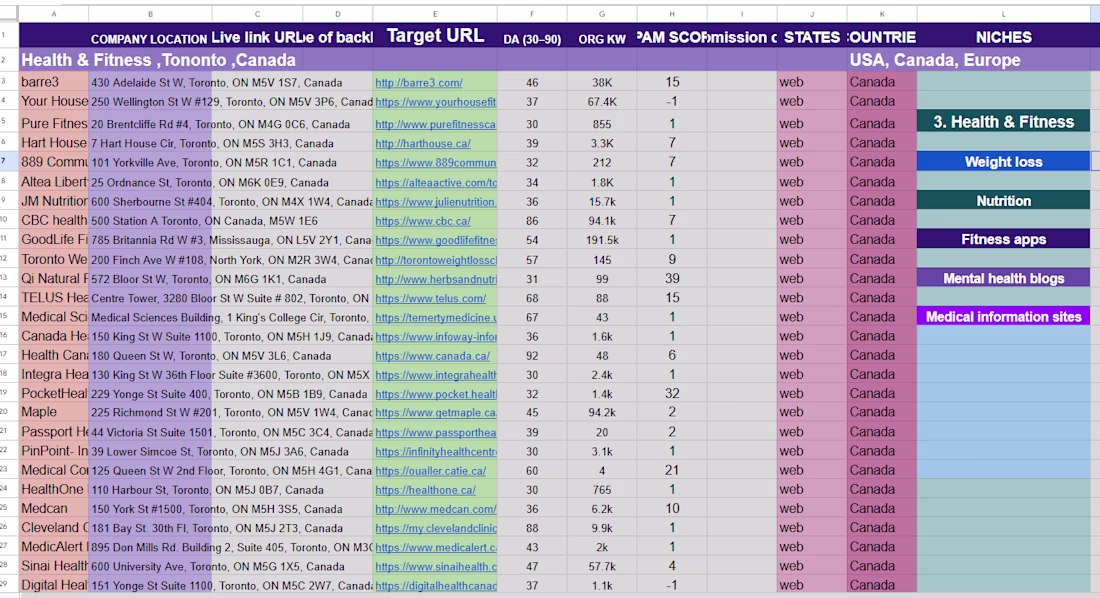Select the HealthOne company name cell
Image resolution: width=1100 pixels, height=598 pixels.
pos(54,489)
